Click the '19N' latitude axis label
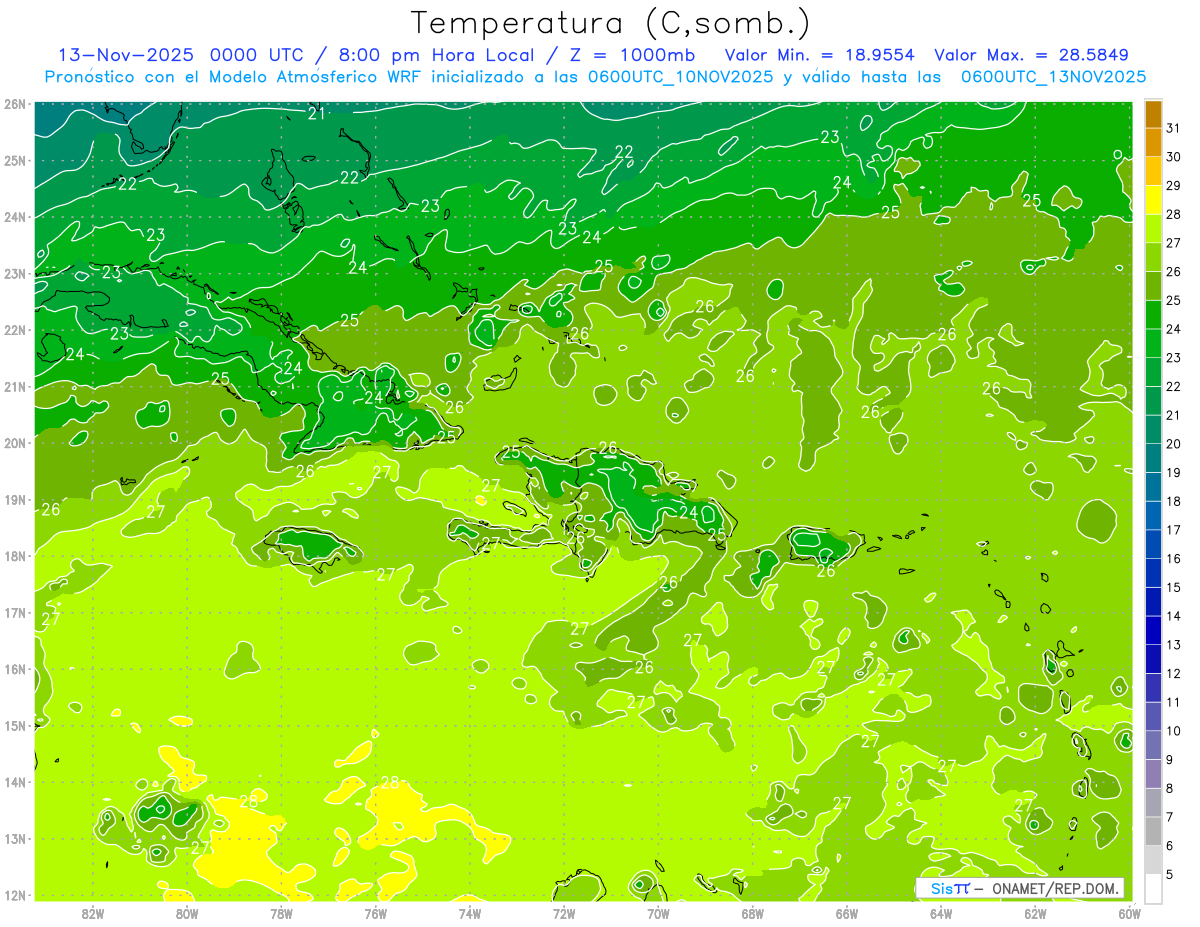 (15, 499)
